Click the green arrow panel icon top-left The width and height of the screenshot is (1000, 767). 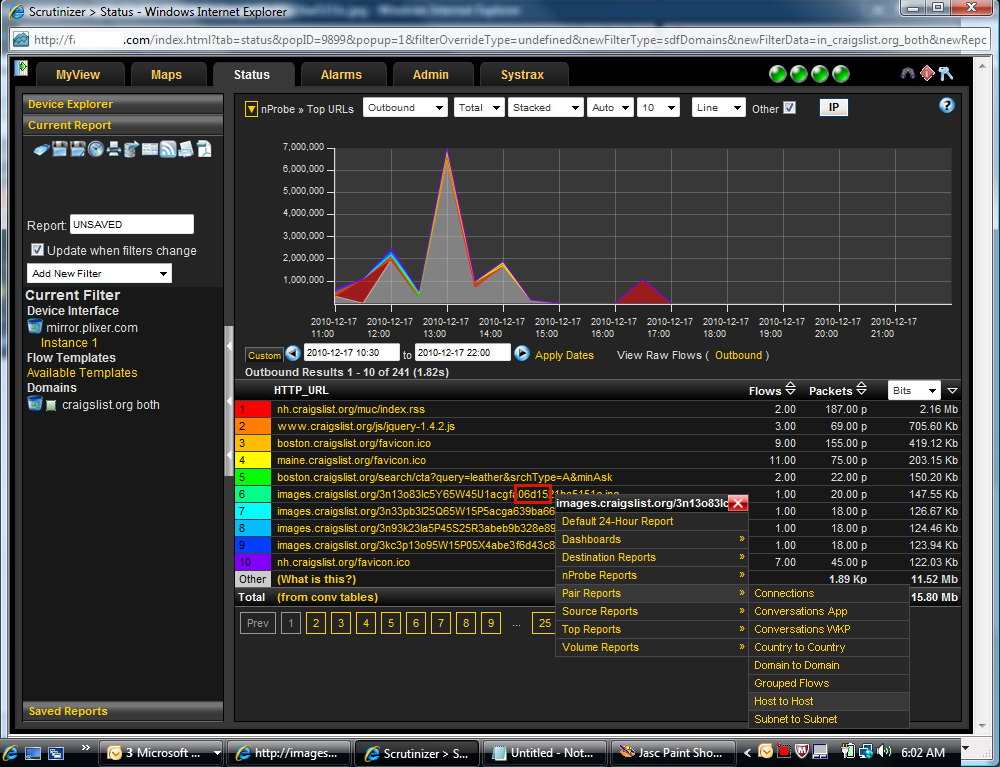point(21,67)
